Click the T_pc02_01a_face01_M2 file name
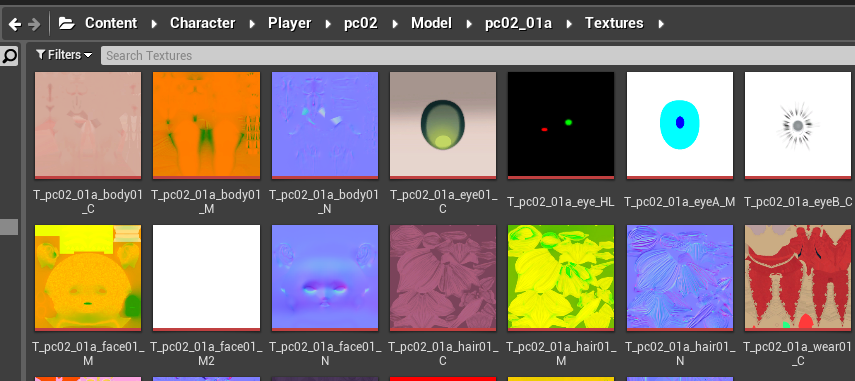This screenshot has height=381, width=855. click(x=206, y=354)
